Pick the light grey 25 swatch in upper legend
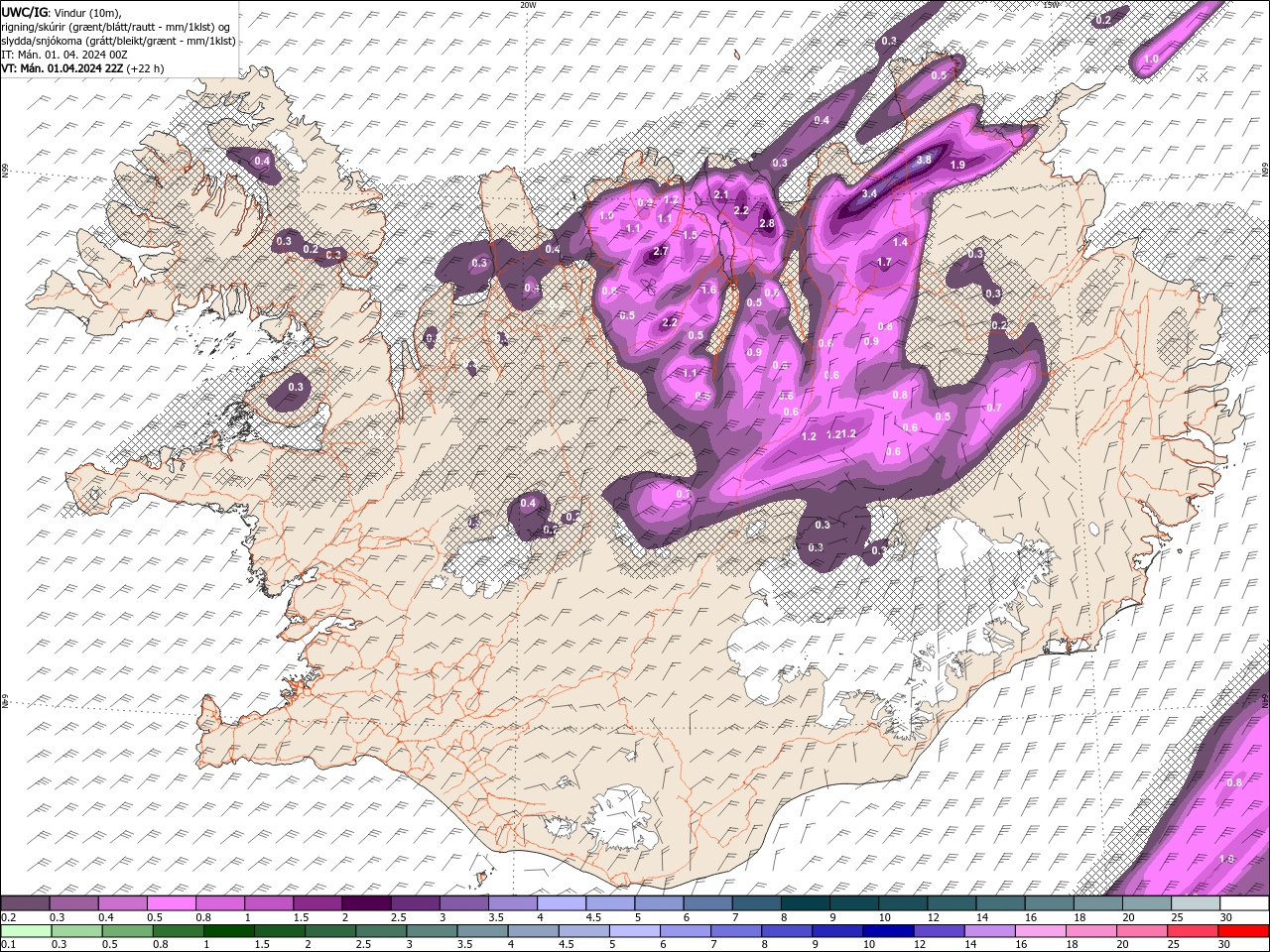 1195,903
